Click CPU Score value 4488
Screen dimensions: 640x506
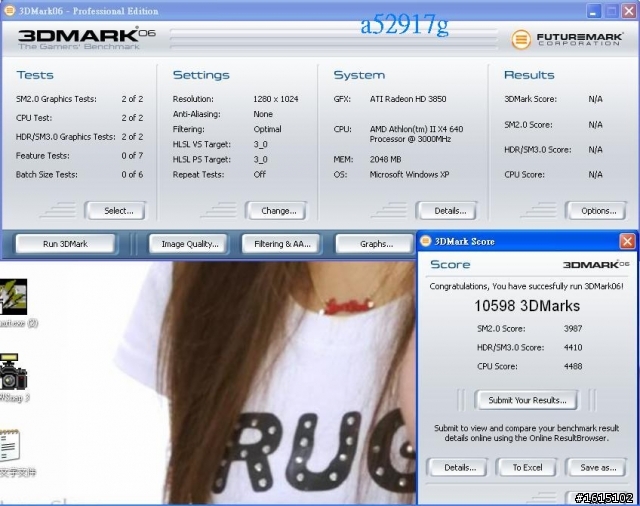coord(573,366)
